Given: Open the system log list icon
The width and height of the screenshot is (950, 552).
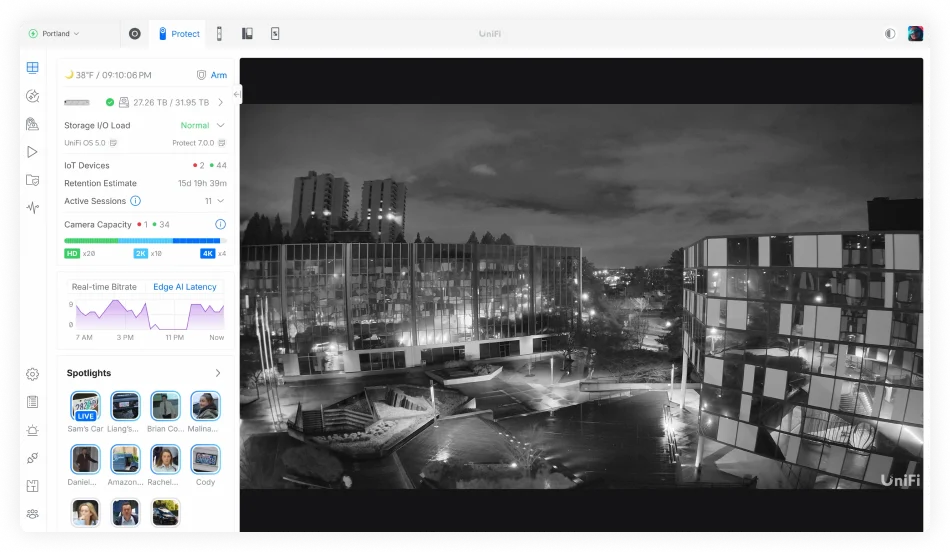Looking at the screenshot, I should [x=33, y=402].
